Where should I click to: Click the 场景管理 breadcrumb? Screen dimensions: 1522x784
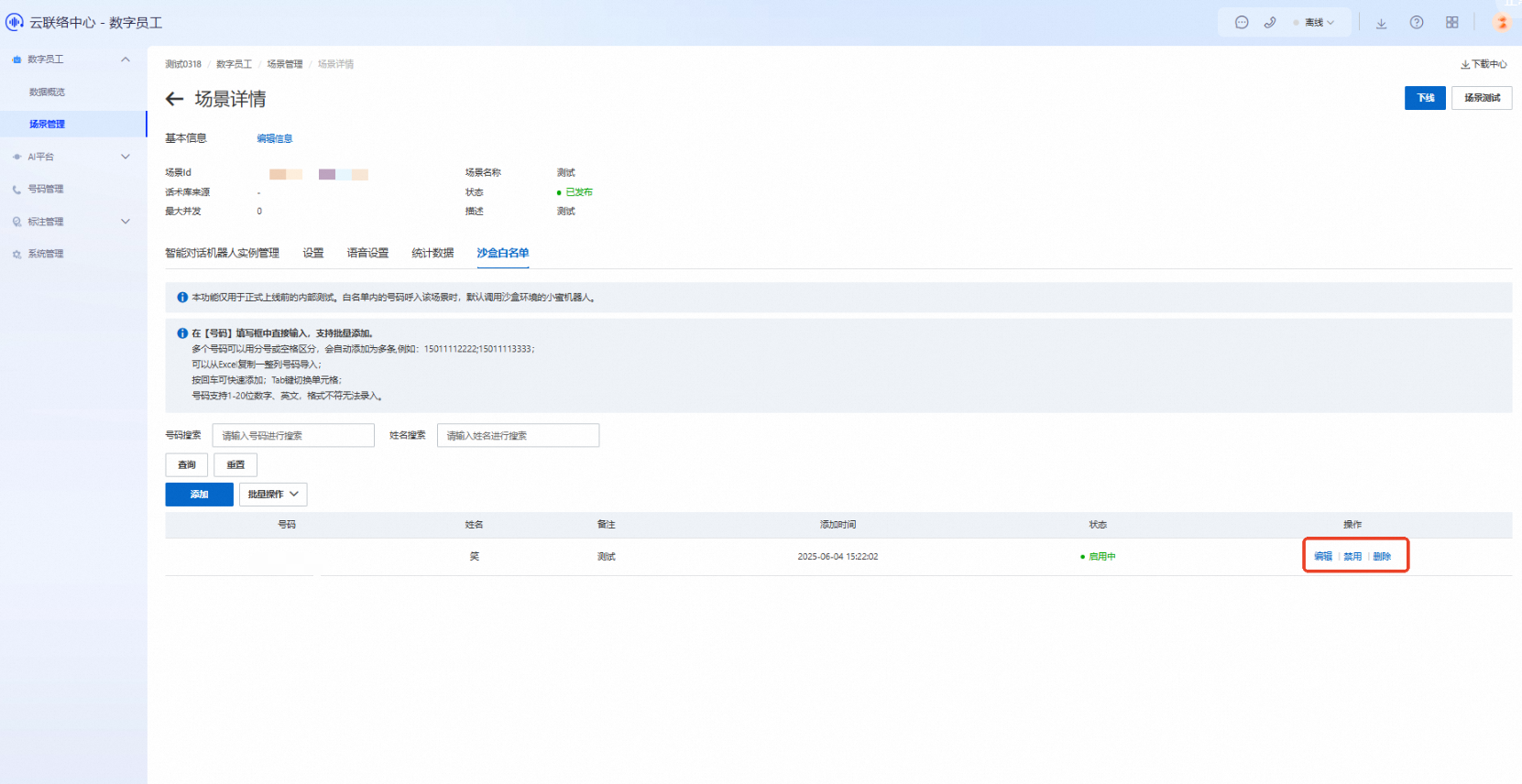(285, 64)
